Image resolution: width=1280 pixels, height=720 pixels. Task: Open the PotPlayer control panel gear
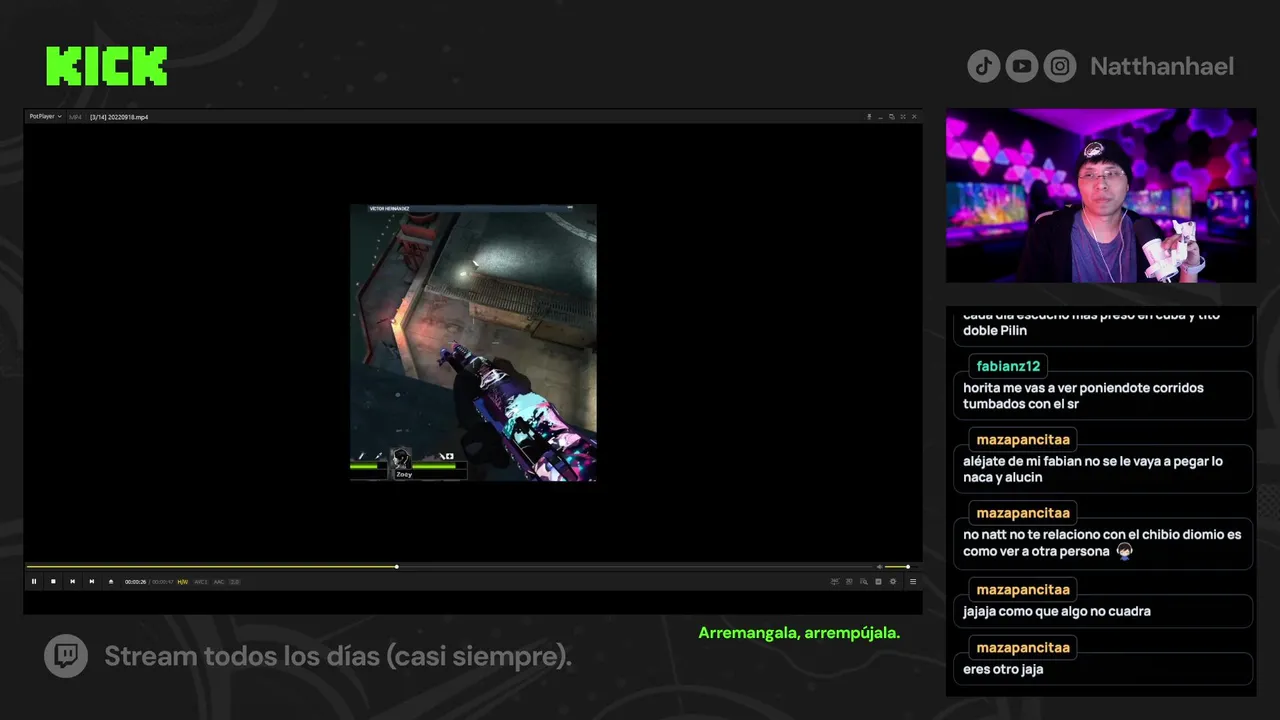(893, 581)
